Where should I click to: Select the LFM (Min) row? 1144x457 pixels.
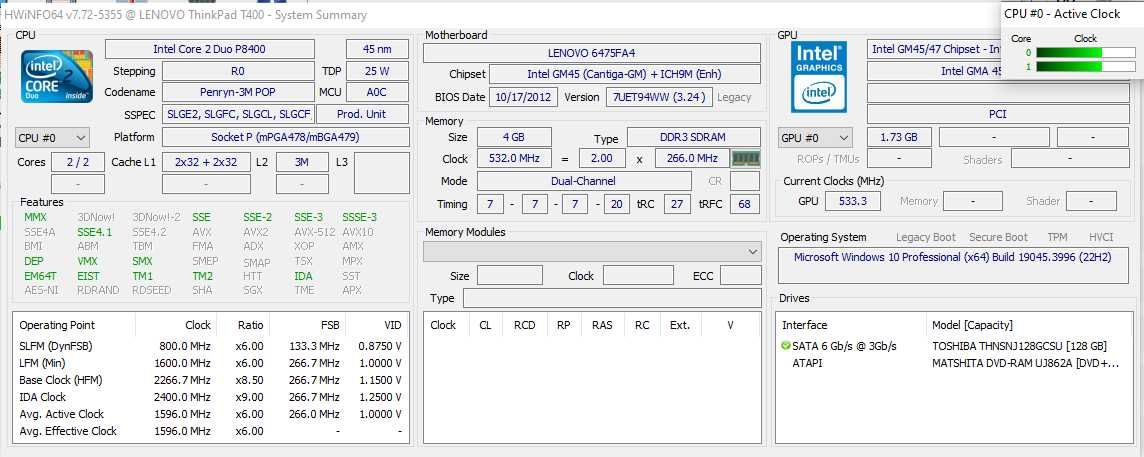coord(211,363)
